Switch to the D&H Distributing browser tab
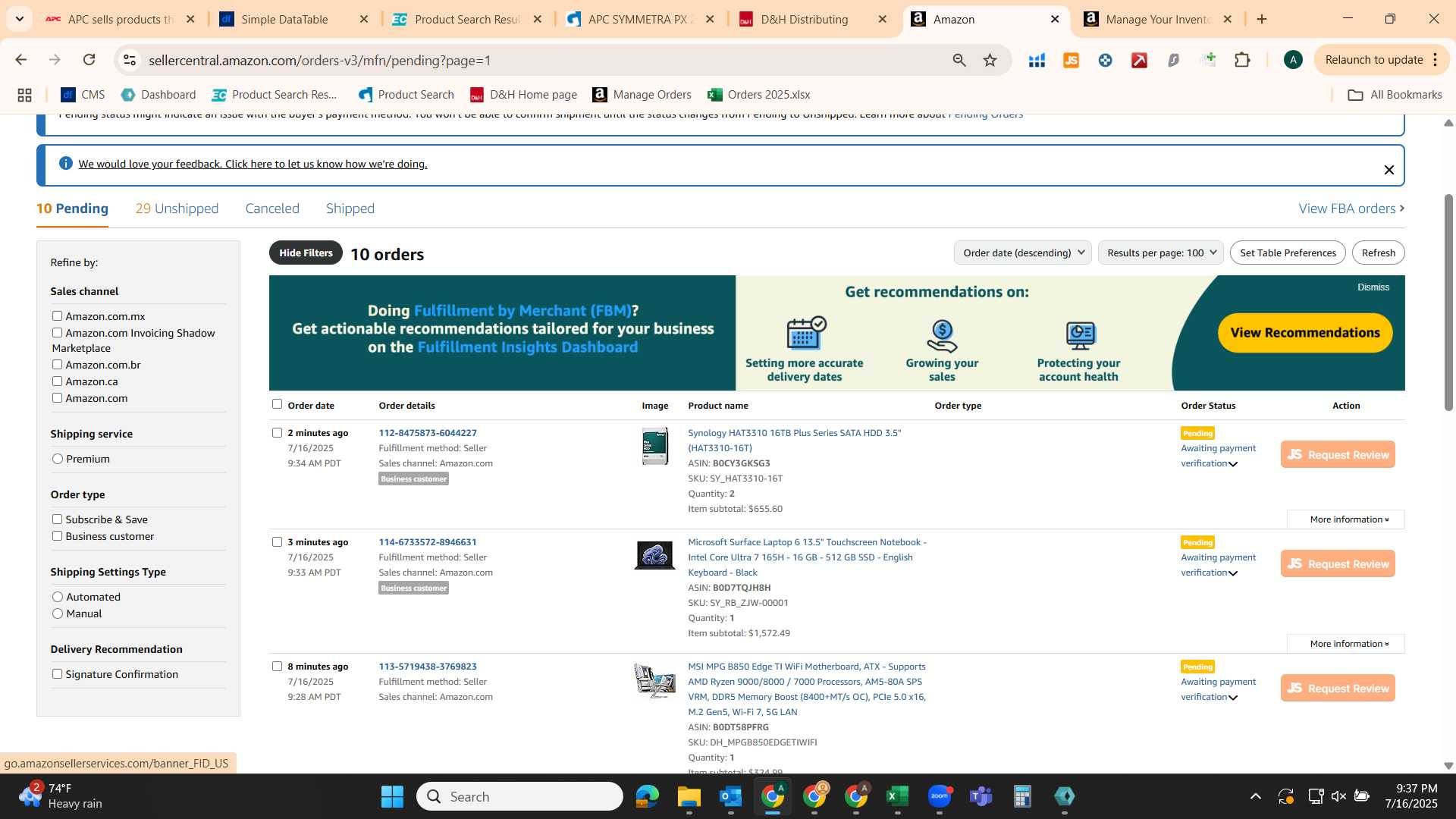Screen dimensions: 1456x819 pos(814,19)
